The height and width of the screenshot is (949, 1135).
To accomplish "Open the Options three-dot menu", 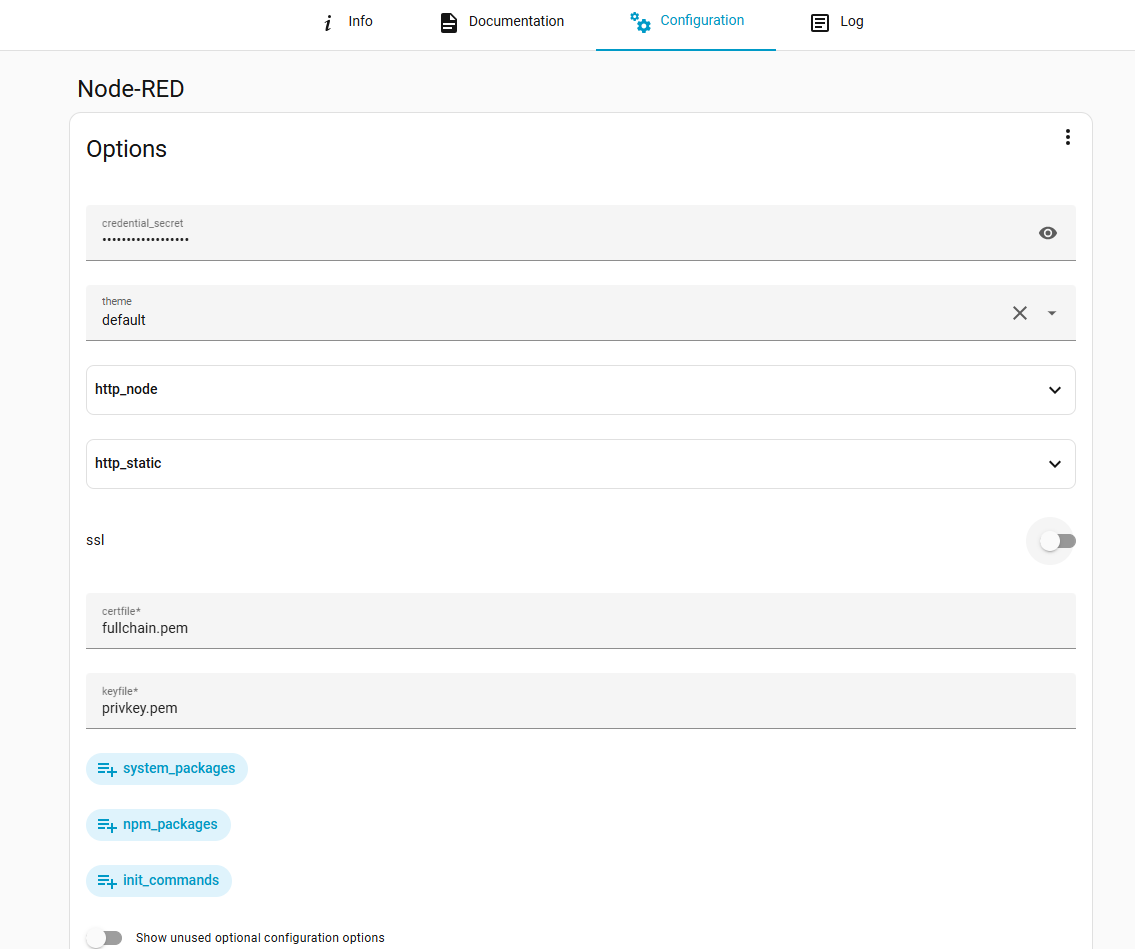I will pos(1068,137).
